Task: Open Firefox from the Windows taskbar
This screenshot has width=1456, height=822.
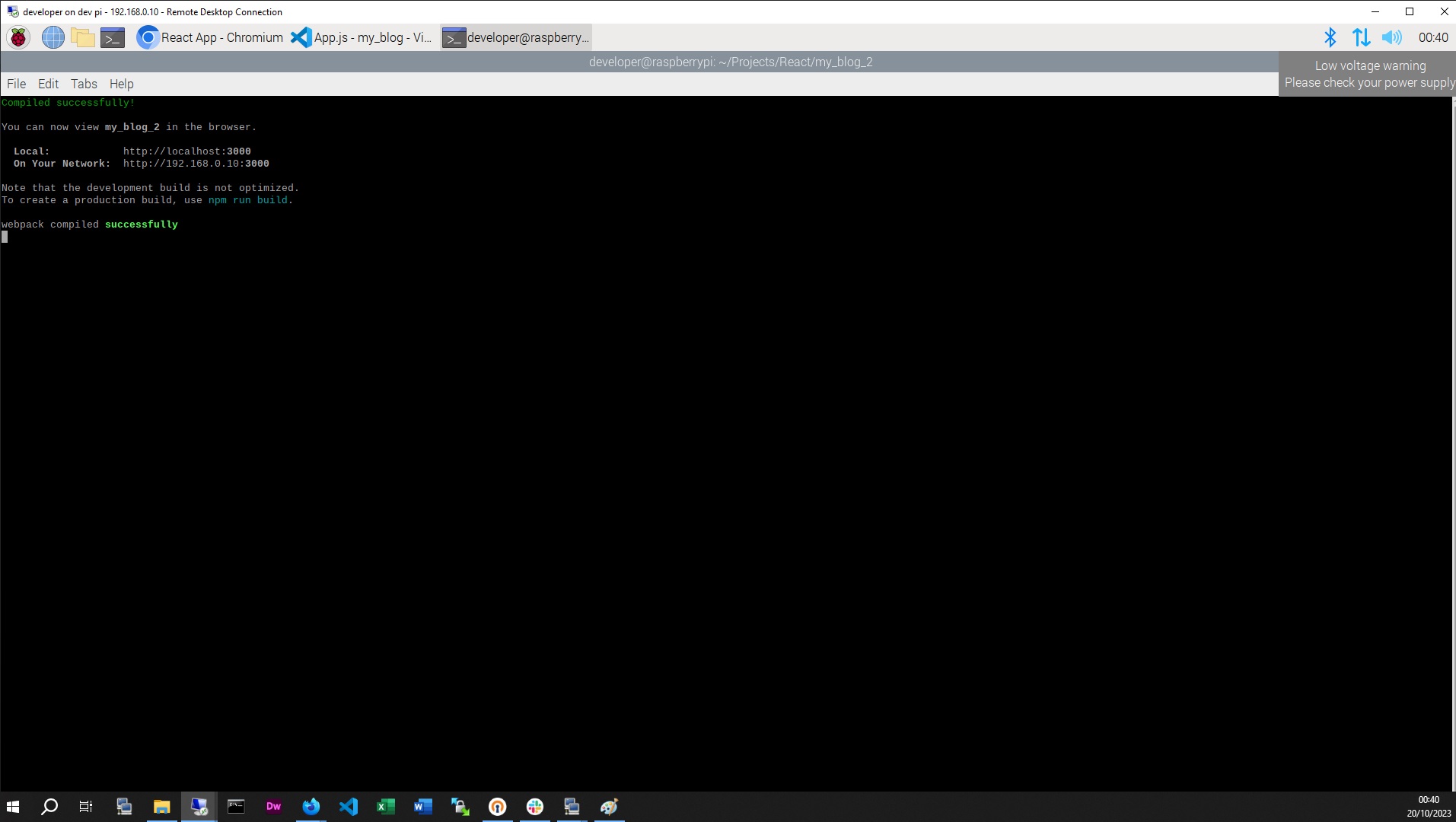Action: 311,807
